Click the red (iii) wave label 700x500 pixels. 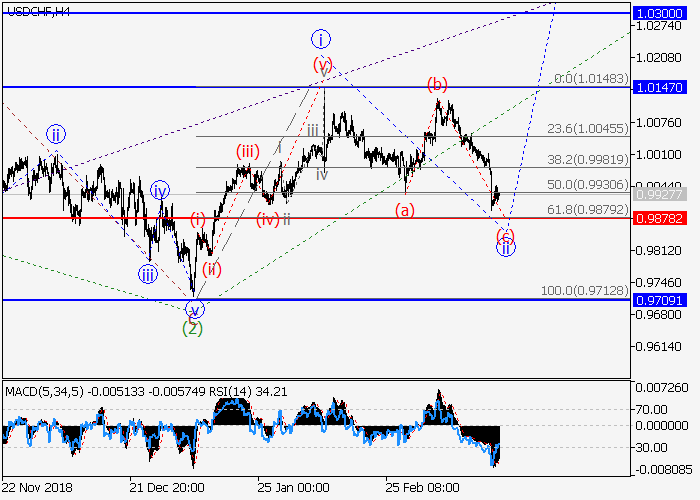(248, 151)
